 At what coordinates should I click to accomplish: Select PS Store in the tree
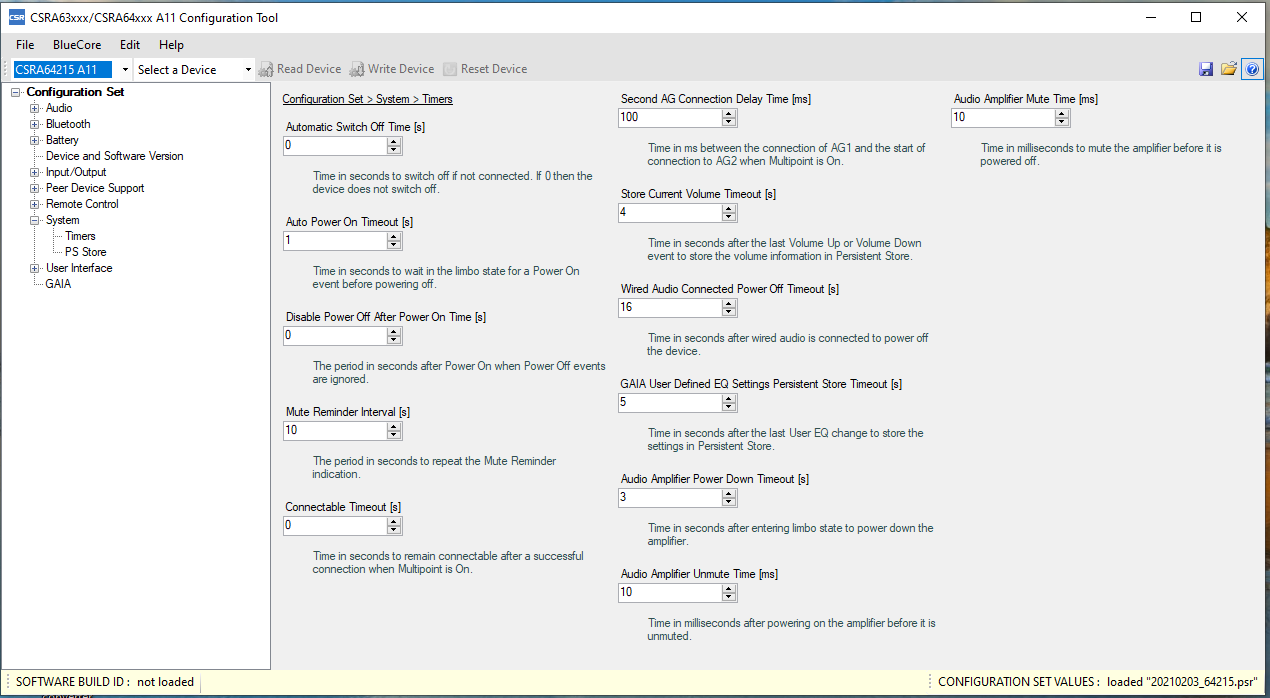pyautogui.click(x=86, y=252)
